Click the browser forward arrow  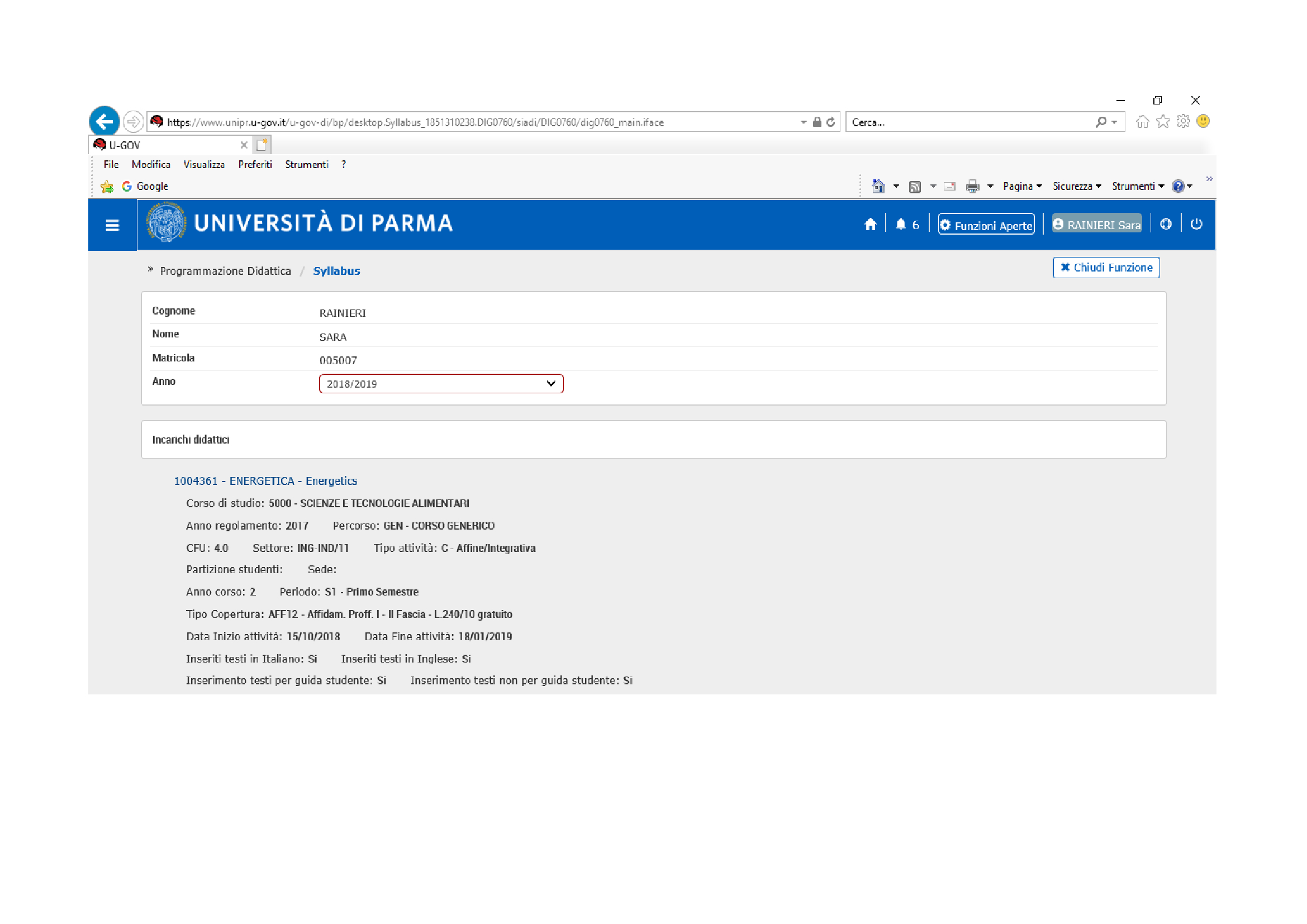133,122
